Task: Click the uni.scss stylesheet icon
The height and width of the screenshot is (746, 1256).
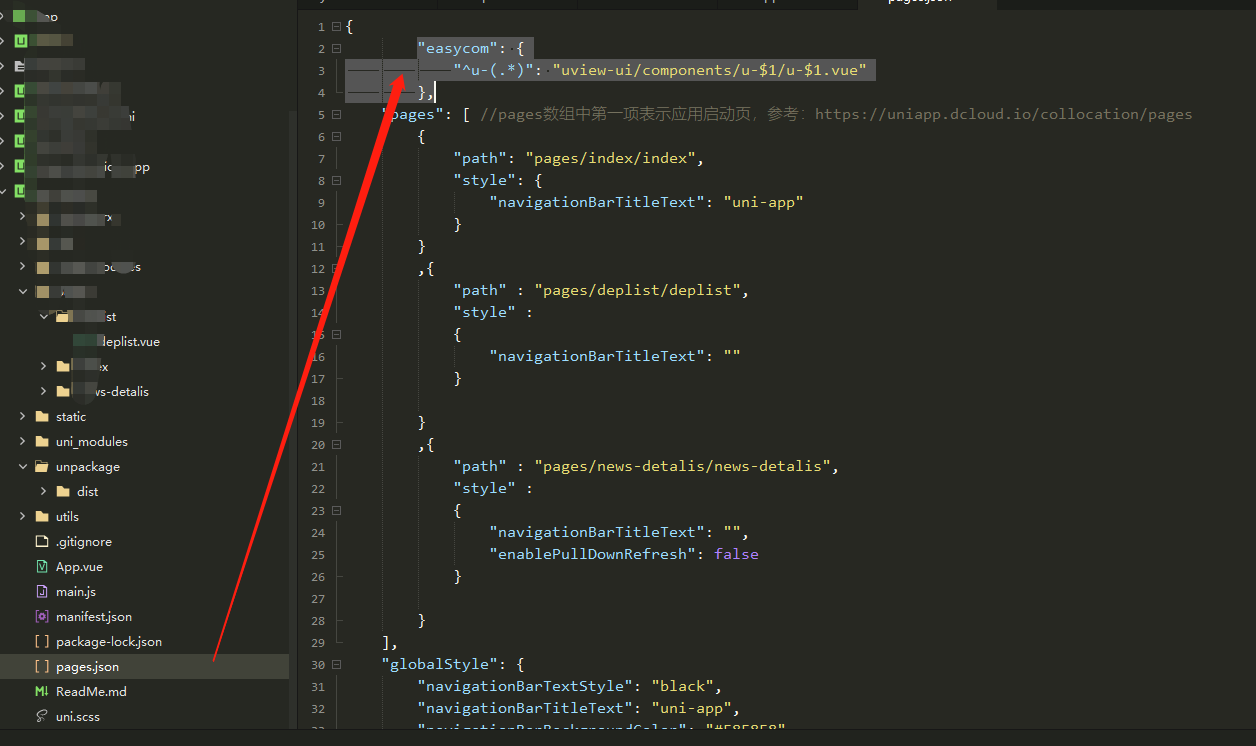Action: tap(42, 717)
